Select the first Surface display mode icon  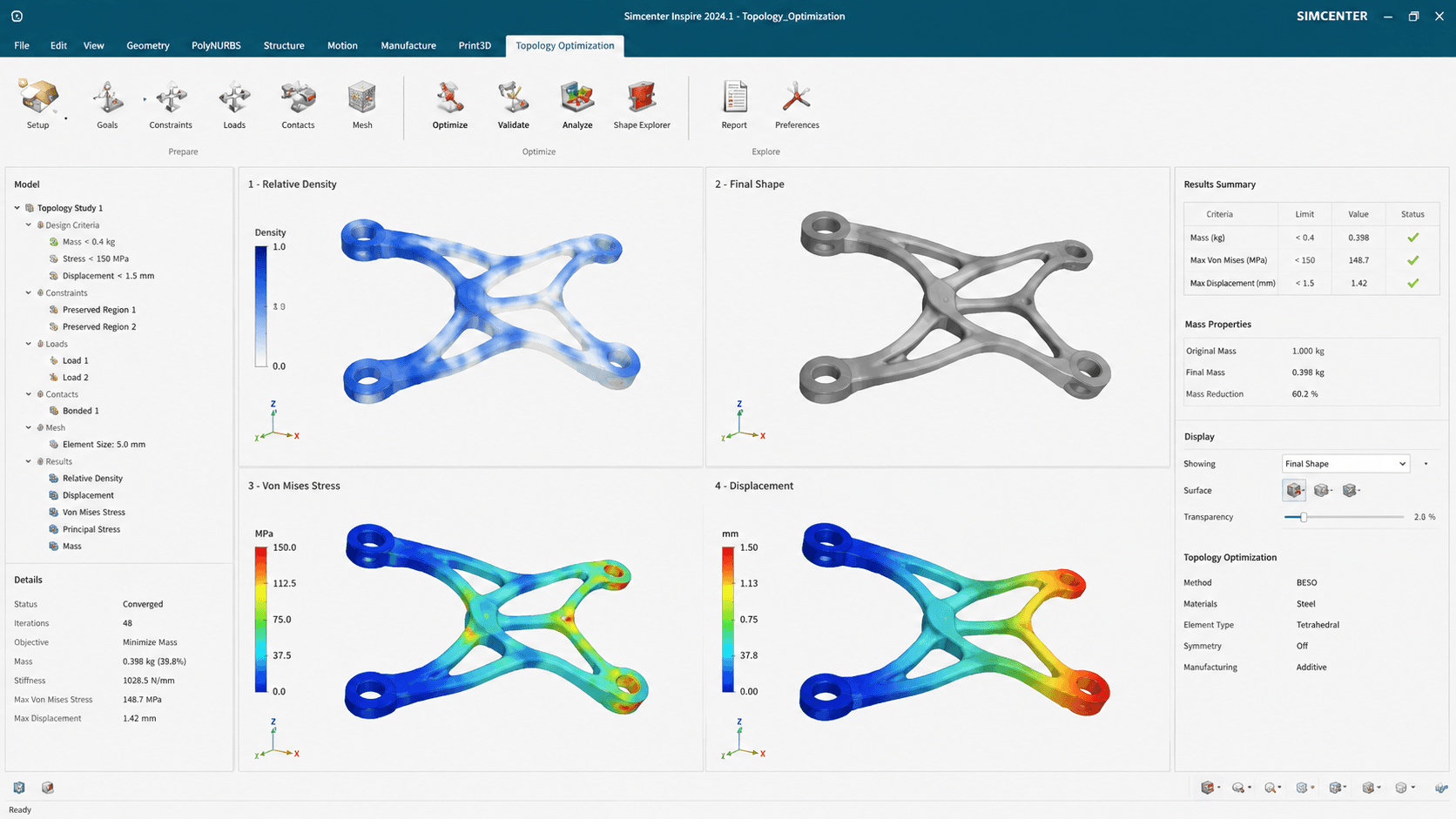(1294, 490)
